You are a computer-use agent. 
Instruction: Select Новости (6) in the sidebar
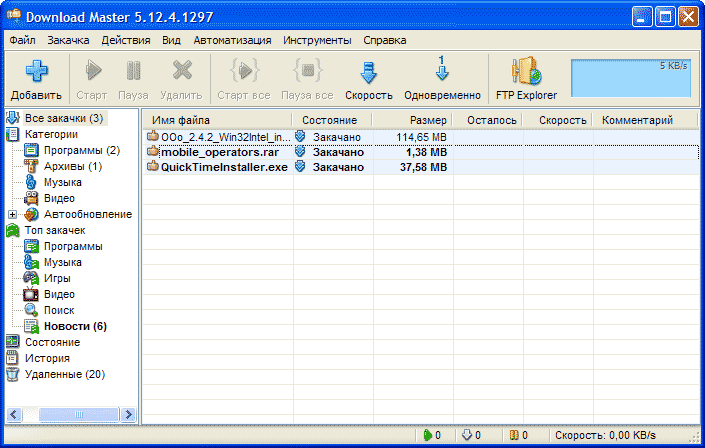pos(75,326)
